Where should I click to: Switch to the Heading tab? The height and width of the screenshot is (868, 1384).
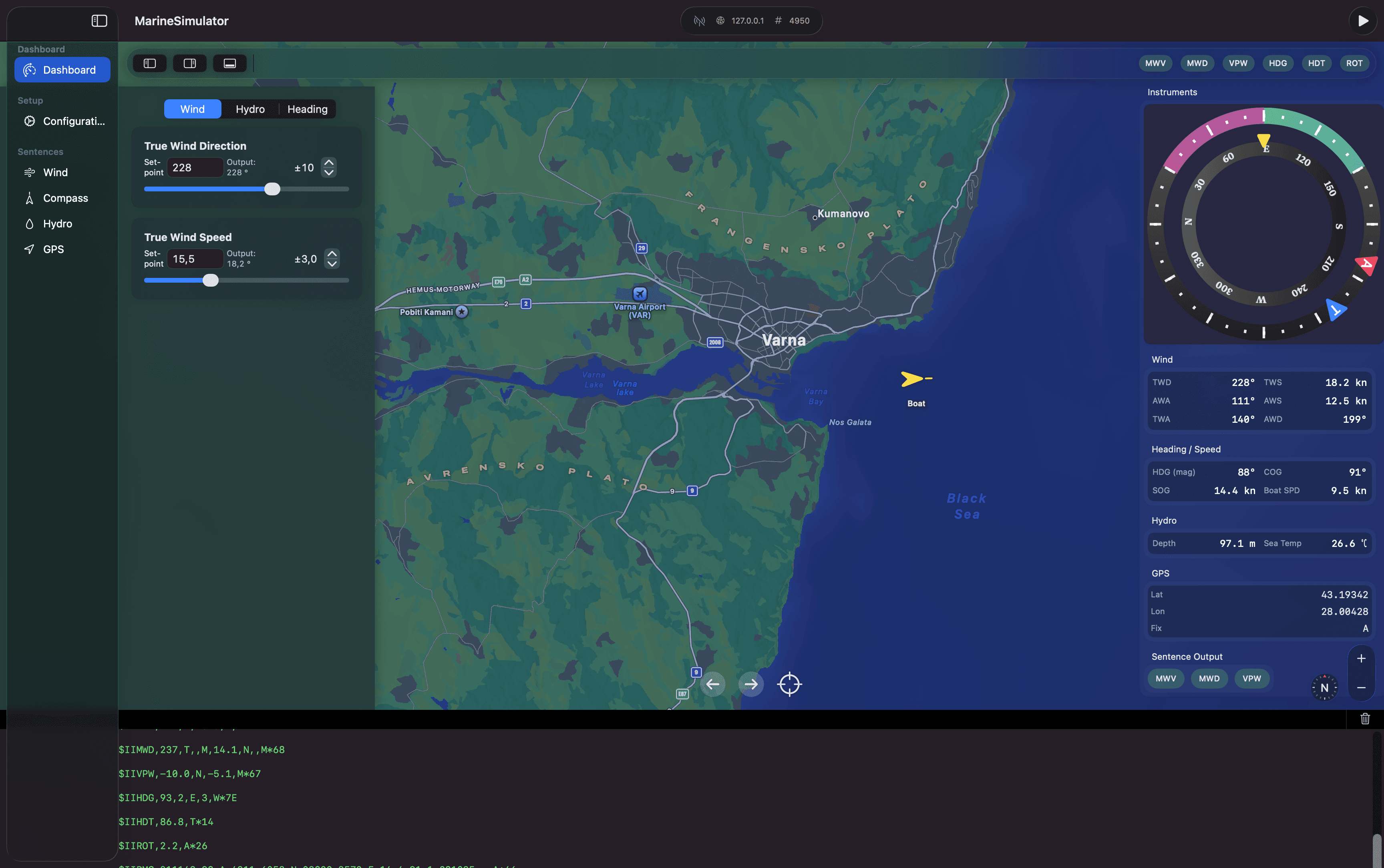pyautogui.click(x=308, y=108)
